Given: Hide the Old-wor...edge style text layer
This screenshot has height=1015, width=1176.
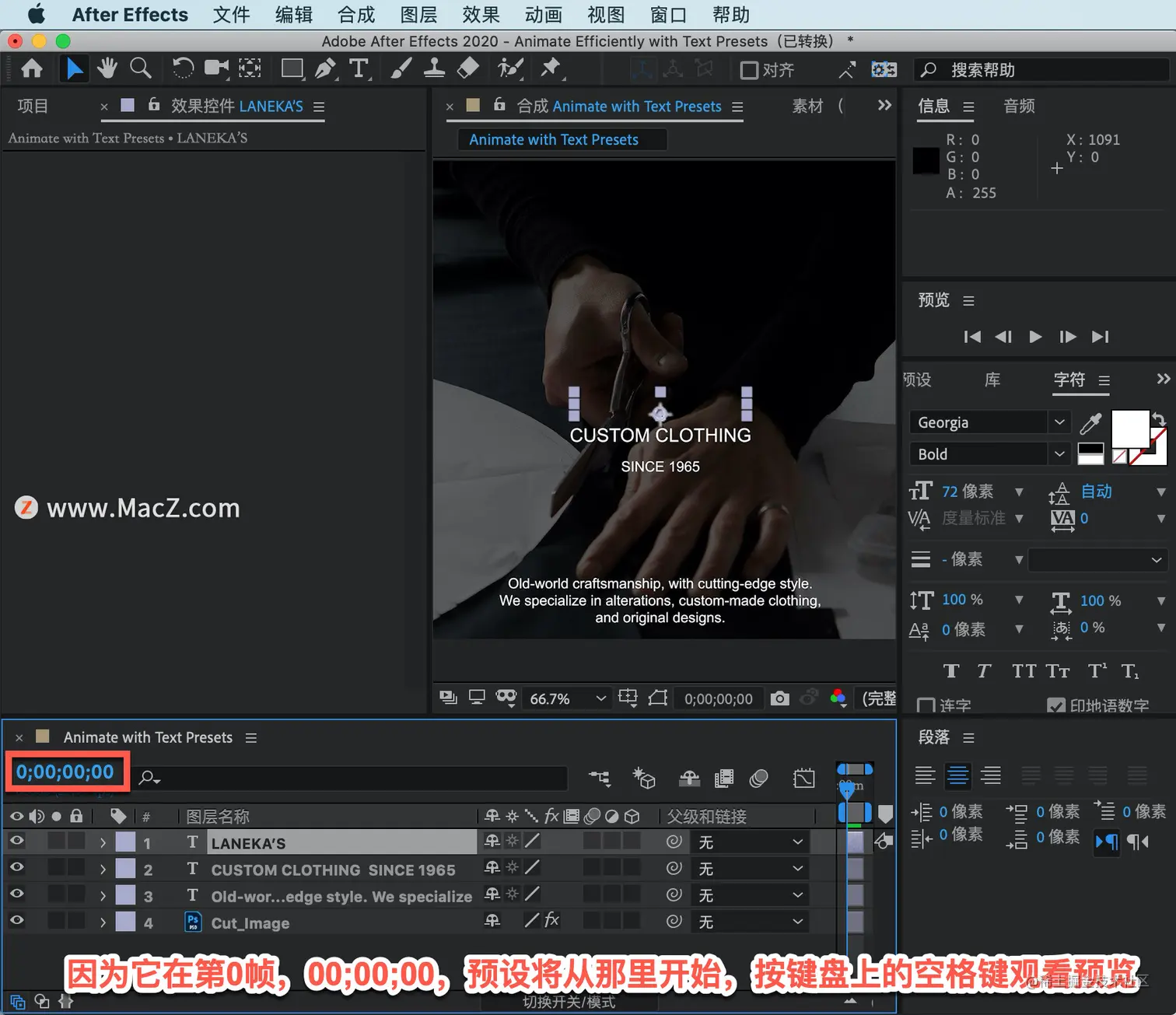Looking at the screenshot, I should pyautogui.click(x=16, y=894).
